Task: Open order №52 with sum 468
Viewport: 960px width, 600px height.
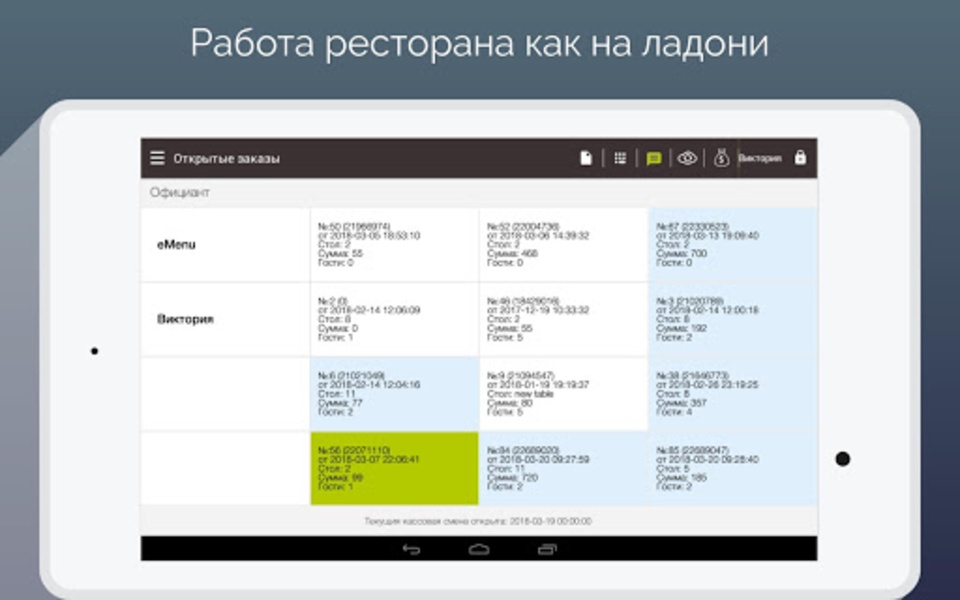Action: click(x=563, y=244)
